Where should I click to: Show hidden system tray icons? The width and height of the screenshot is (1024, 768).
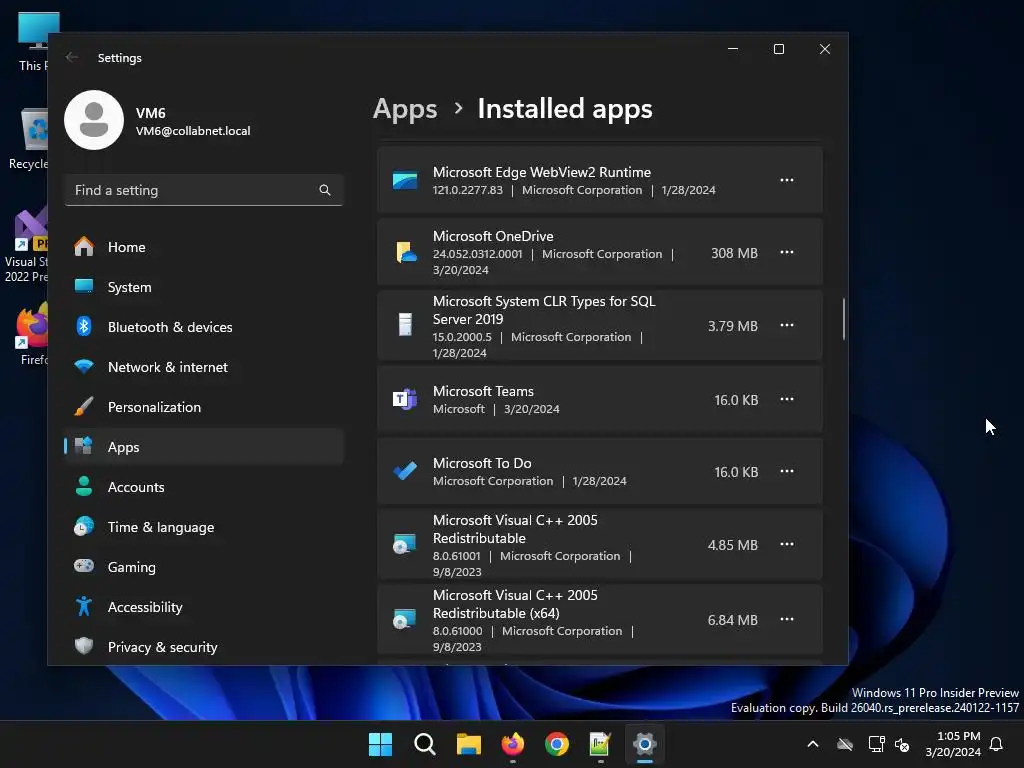click(813, 744)
